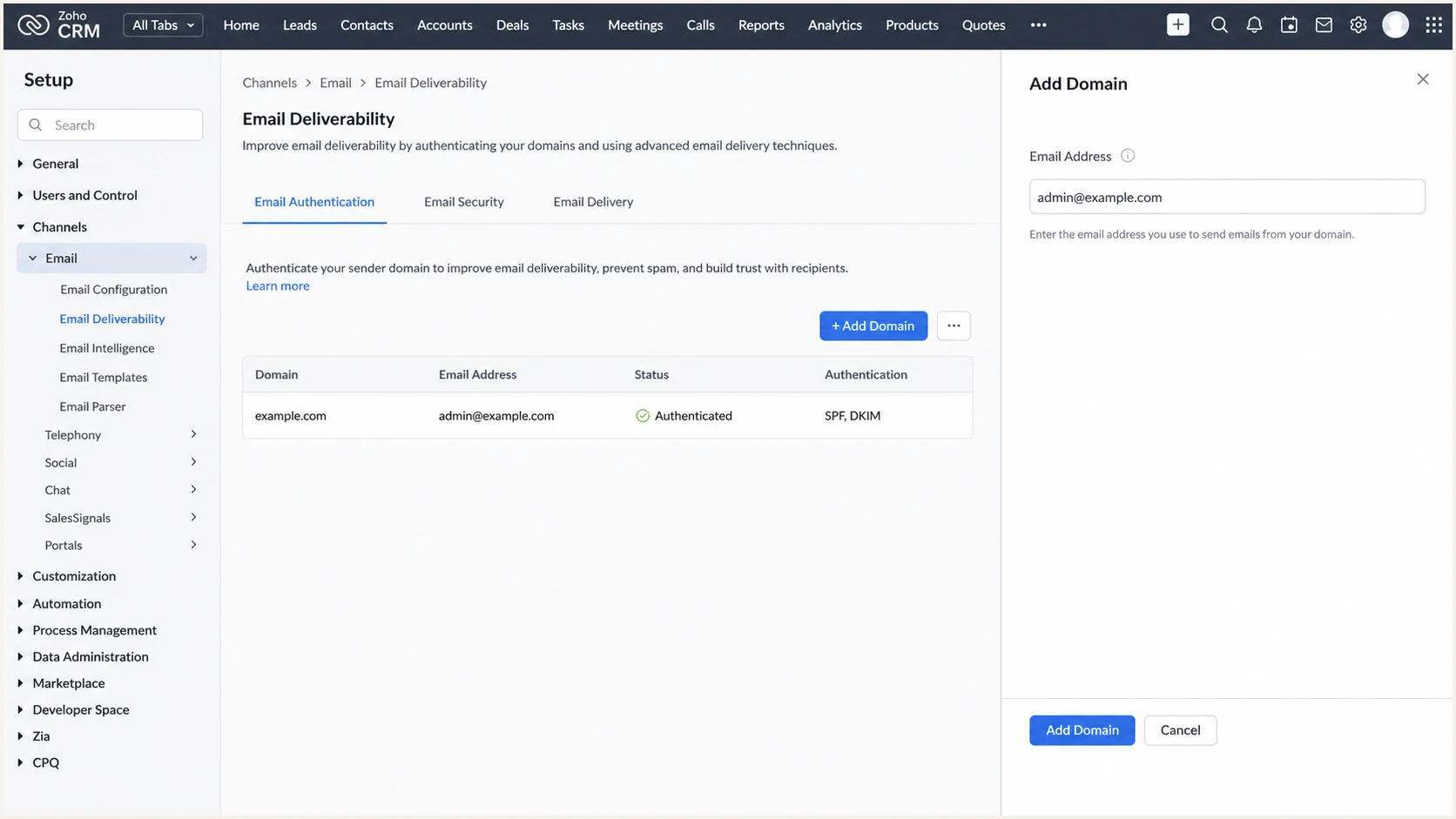This screenshot has height=819, width=1456.
Task: Switch to the Email Security tab
Action: click(464, 202)
